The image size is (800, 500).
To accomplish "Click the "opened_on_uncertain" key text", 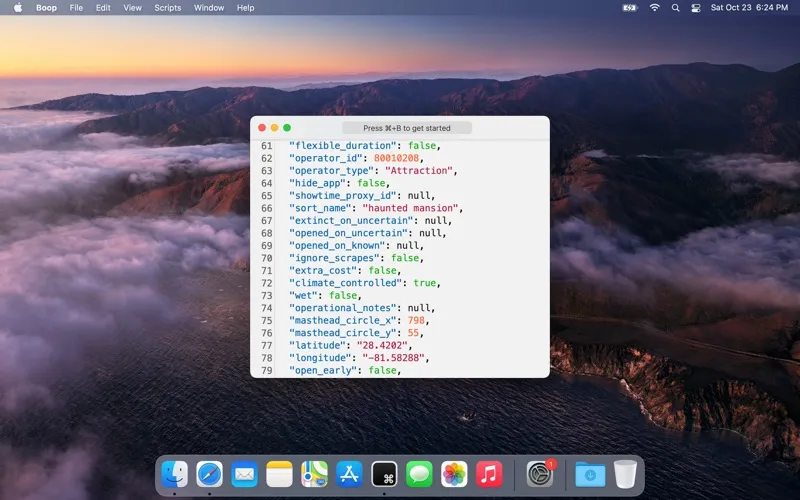I will click(348, 233).
